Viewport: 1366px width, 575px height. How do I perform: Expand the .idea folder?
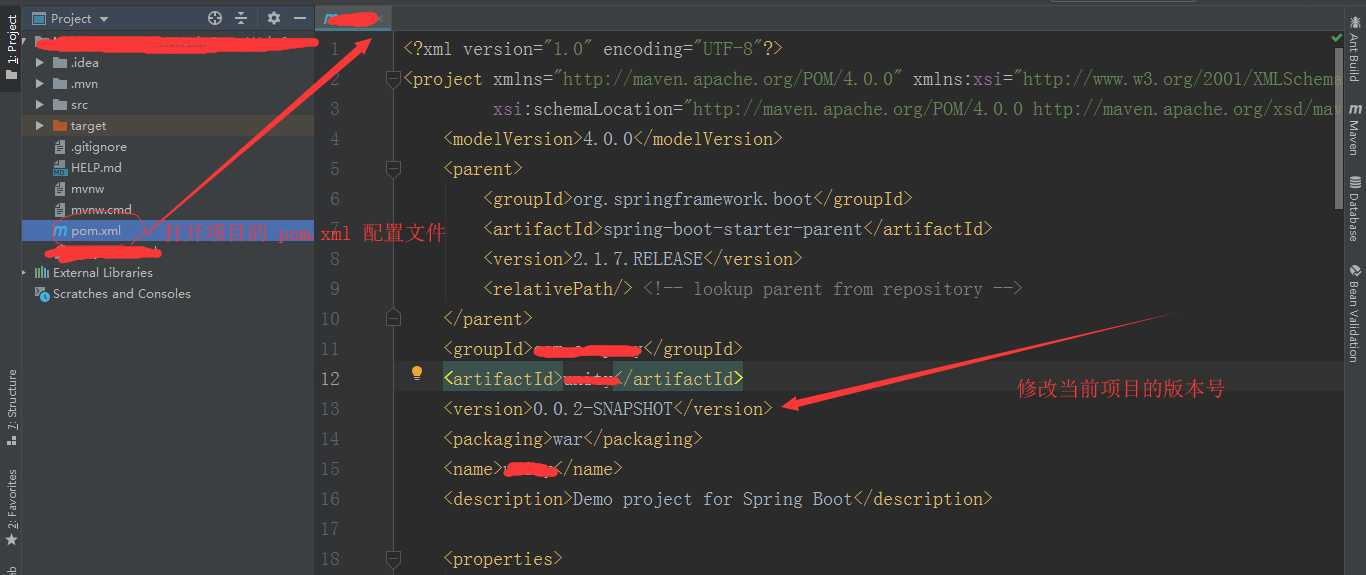coord(40,62)
